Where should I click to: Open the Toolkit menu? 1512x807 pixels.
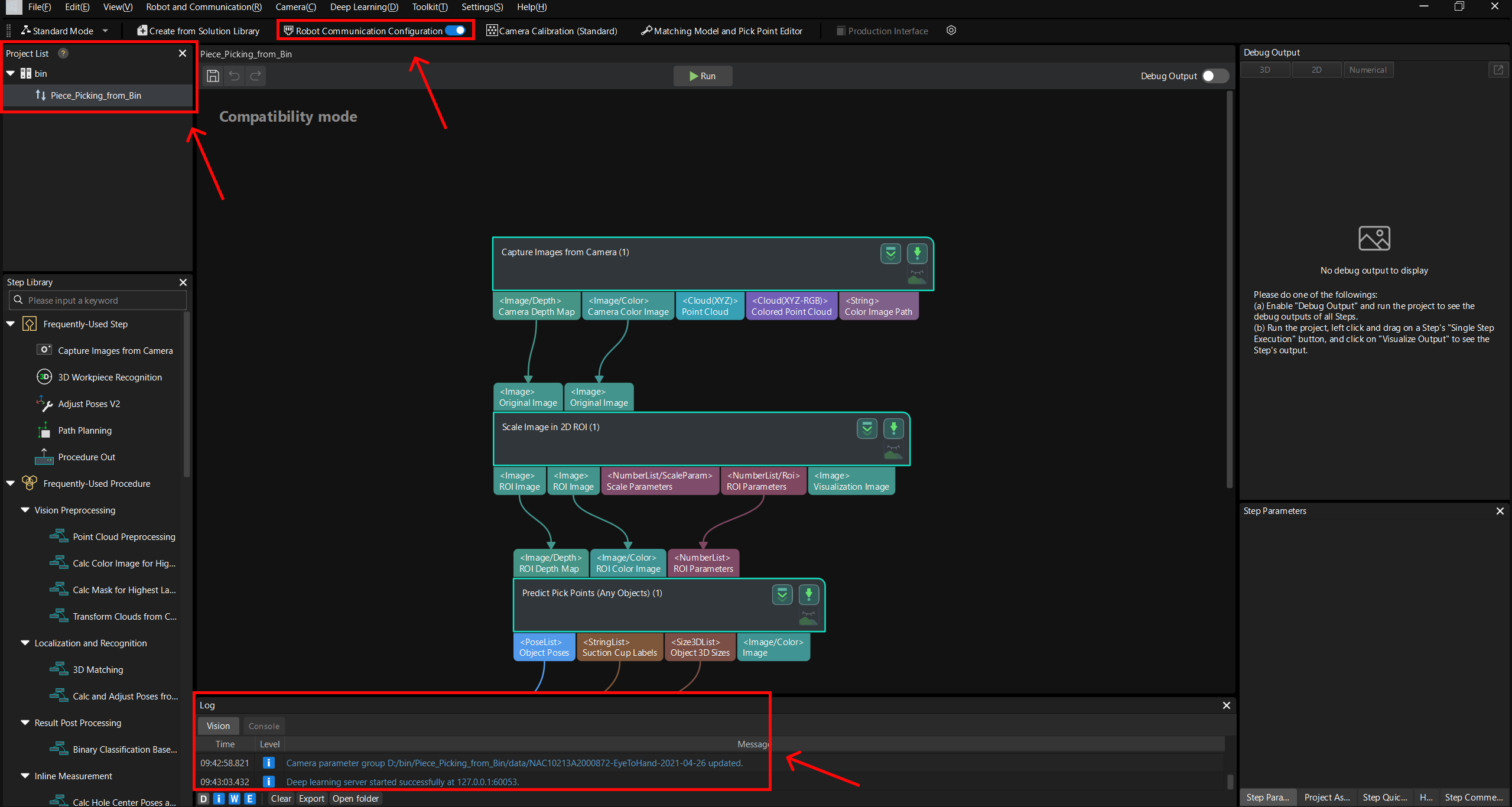430,7
